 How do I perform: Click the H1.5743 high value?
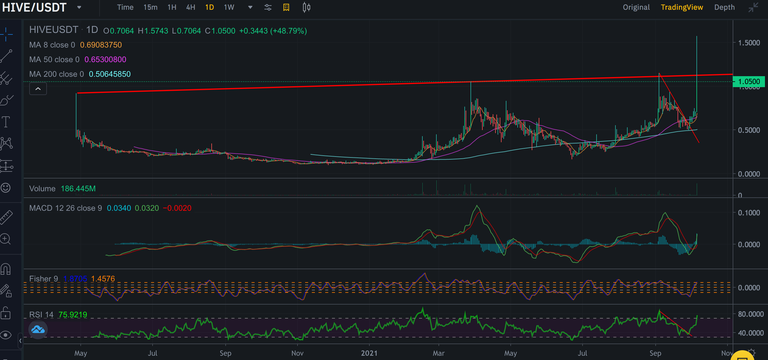[153, 31]
